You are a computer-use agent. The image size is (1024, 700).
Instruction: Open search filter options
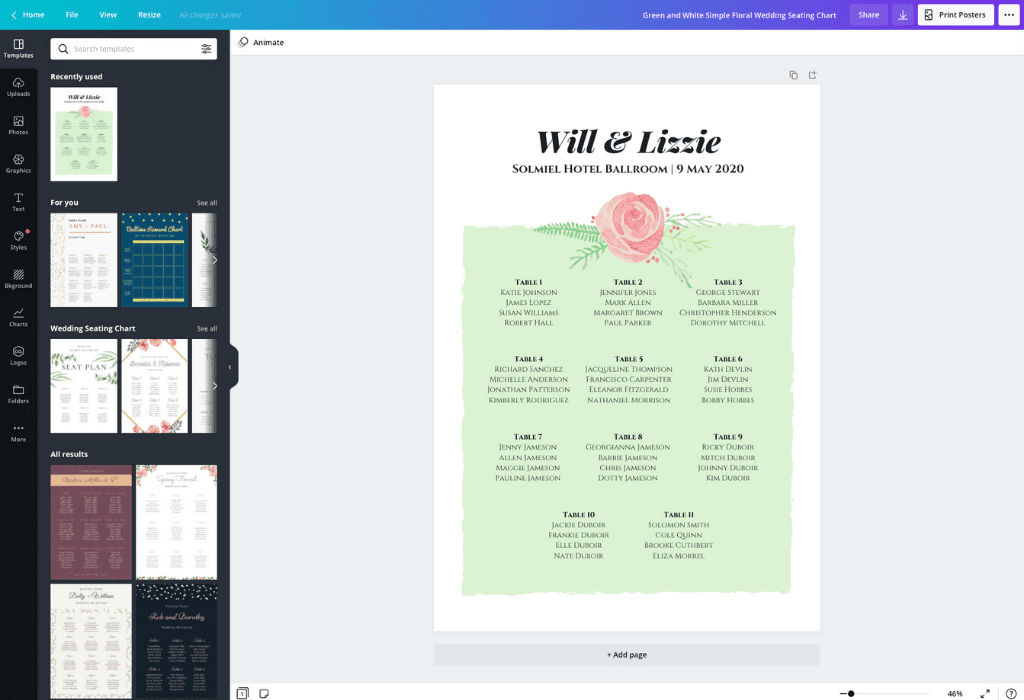pos(208,48)
